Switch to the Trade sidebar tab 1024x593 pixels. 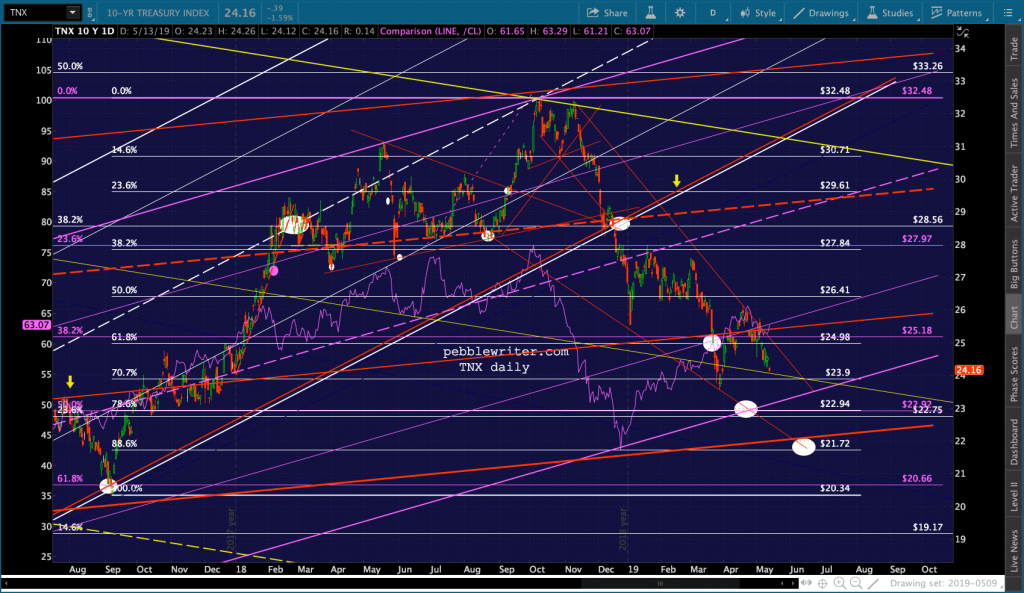pos(1014,50)
